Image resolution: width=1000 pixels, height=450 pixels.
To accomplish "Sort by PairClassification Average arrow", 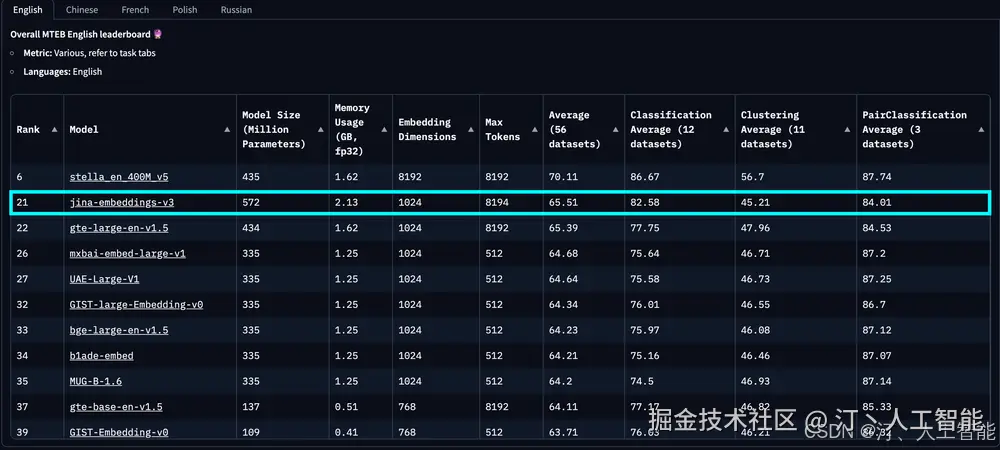I will coord(981,129).
